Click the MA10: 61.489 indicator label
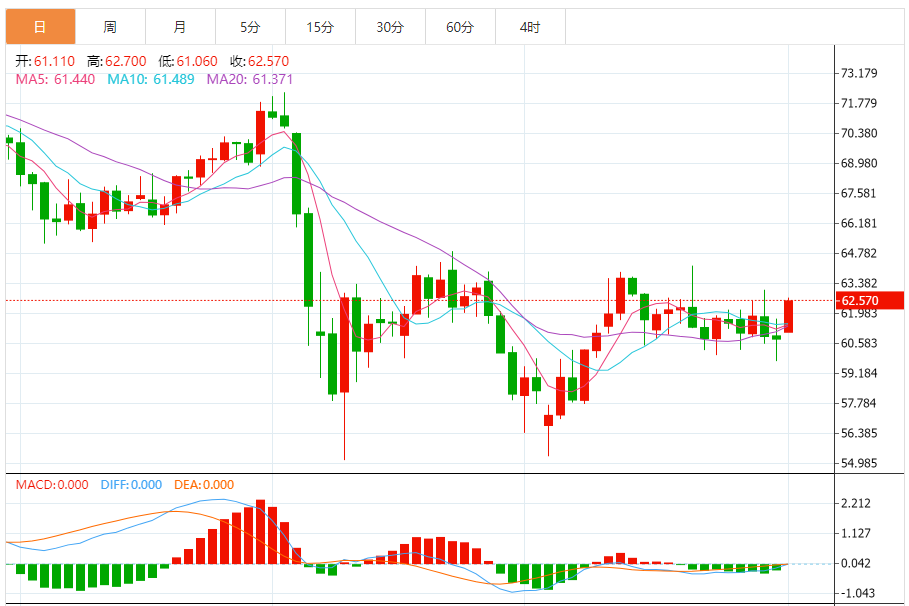This screenshot has width=909, height=606. coord(151,79)
